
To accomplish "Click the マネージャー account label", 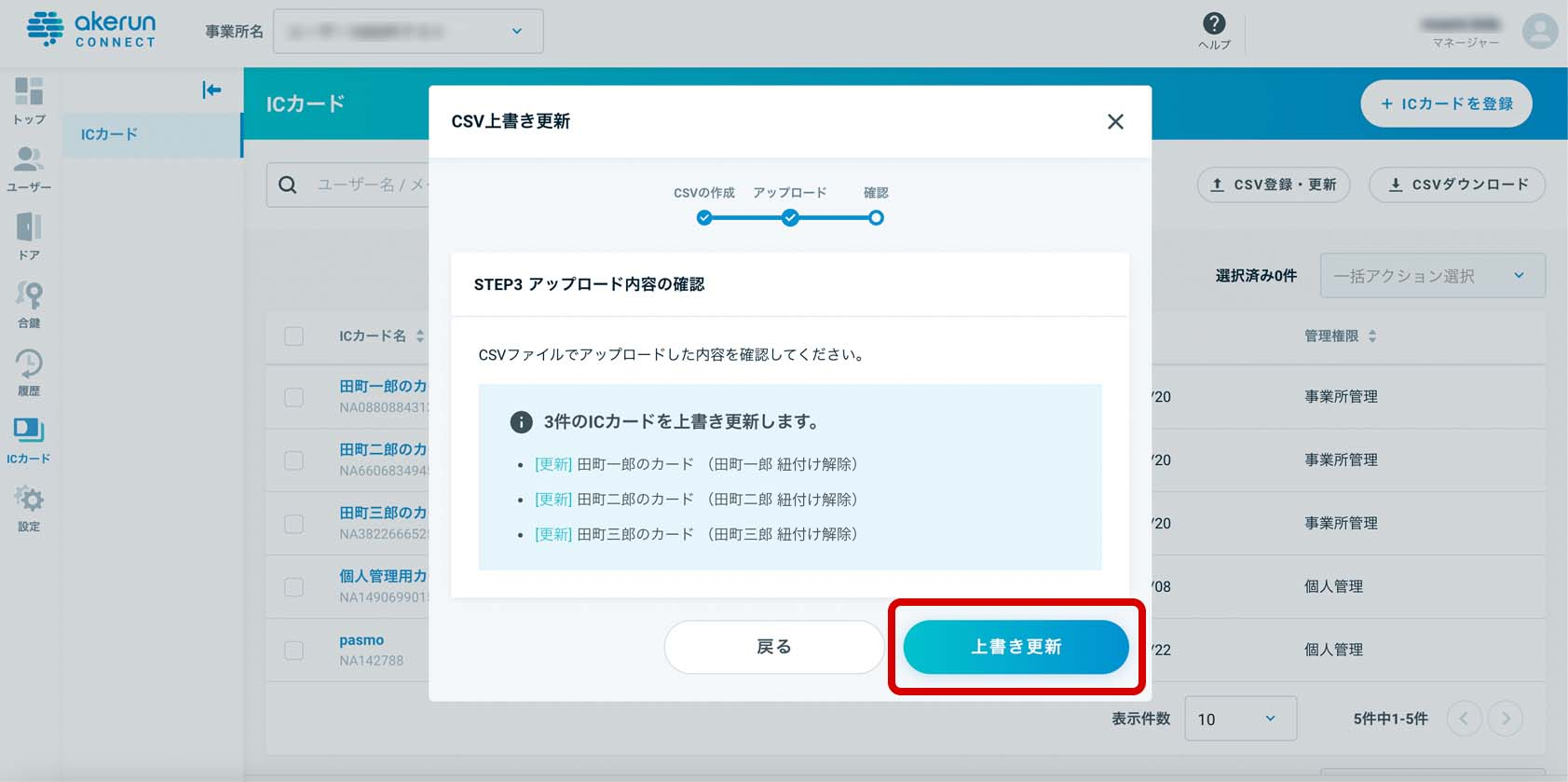I will [1466, 43].
